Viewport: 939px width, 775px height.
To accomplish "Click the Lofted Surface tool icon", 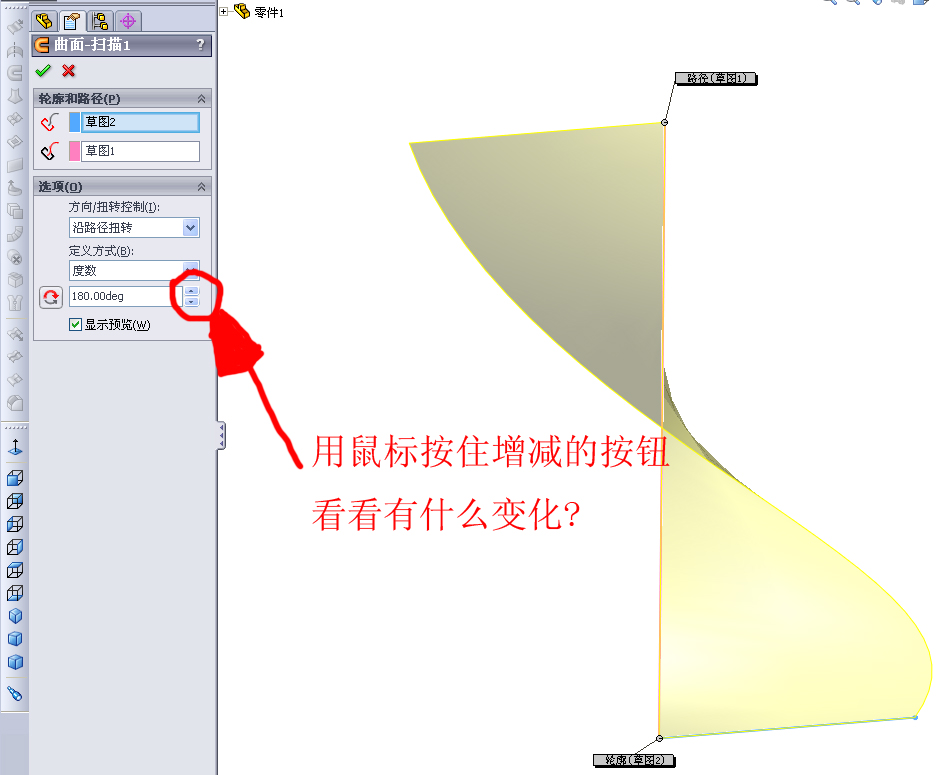I will (x=15, y=96).
